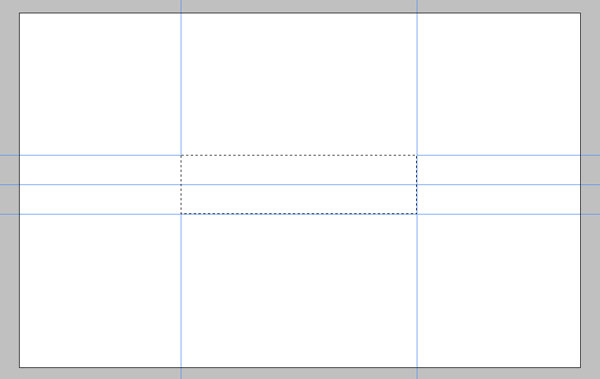Screen dimensions: 600x379
Task: Click canvas strip right of marquee between middle and bottom guides
Action: pos(499,199)
